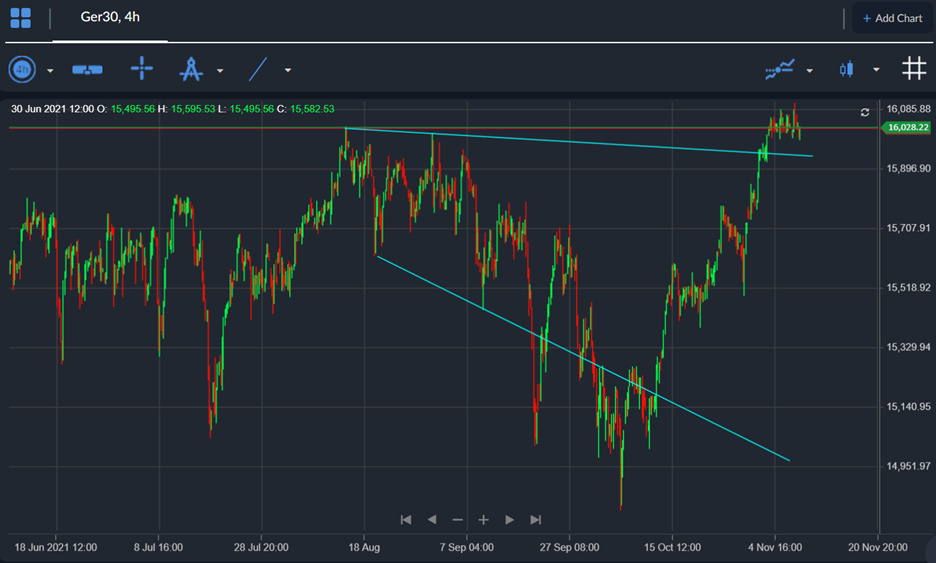Expand the timeframe dropdown arrow
This screenshot has height=563, width=936.
click(50, 70)
